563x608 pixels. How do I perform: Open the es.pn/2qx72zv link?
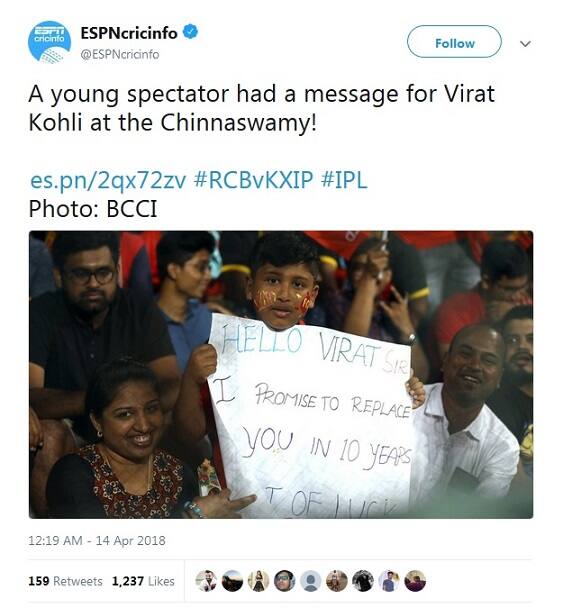coord(108,181)
